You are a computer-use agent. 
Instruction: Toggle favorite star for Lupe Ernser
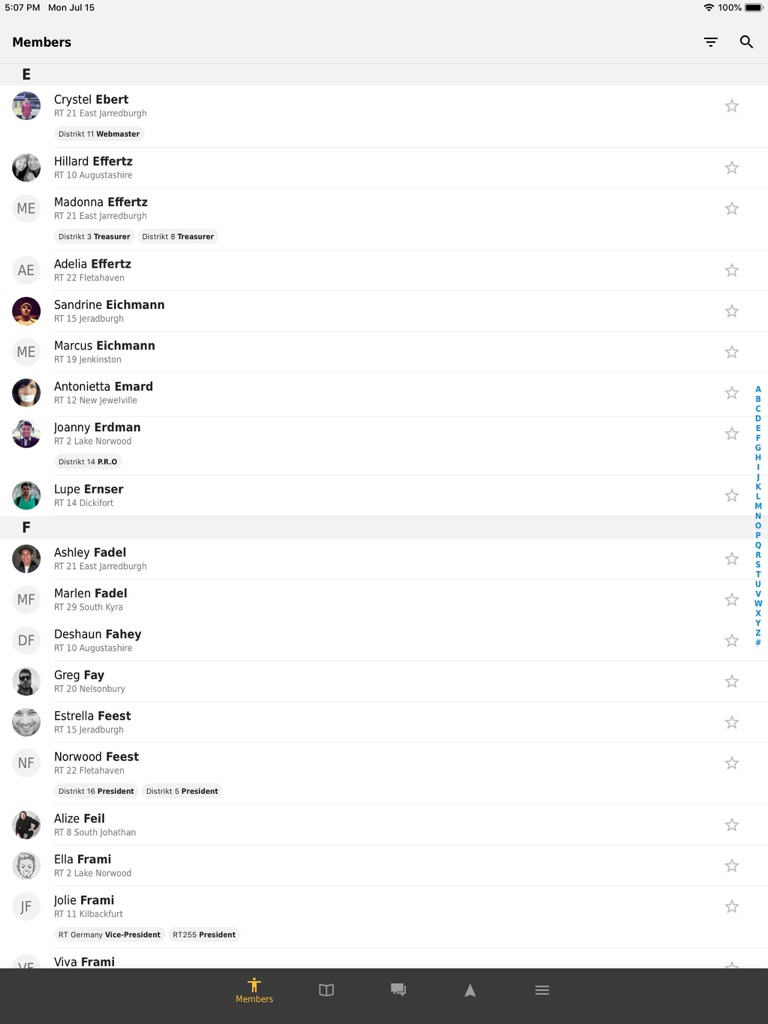pos(731,496)
